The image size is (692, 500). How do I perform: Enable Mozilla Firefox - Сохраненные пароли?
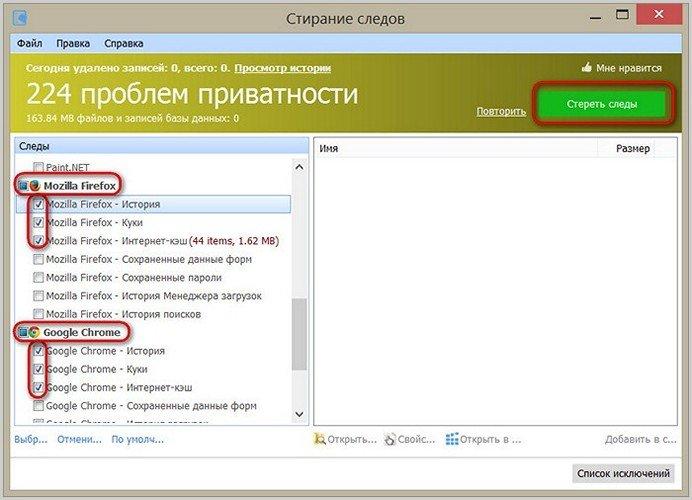[x=38, y=278]
